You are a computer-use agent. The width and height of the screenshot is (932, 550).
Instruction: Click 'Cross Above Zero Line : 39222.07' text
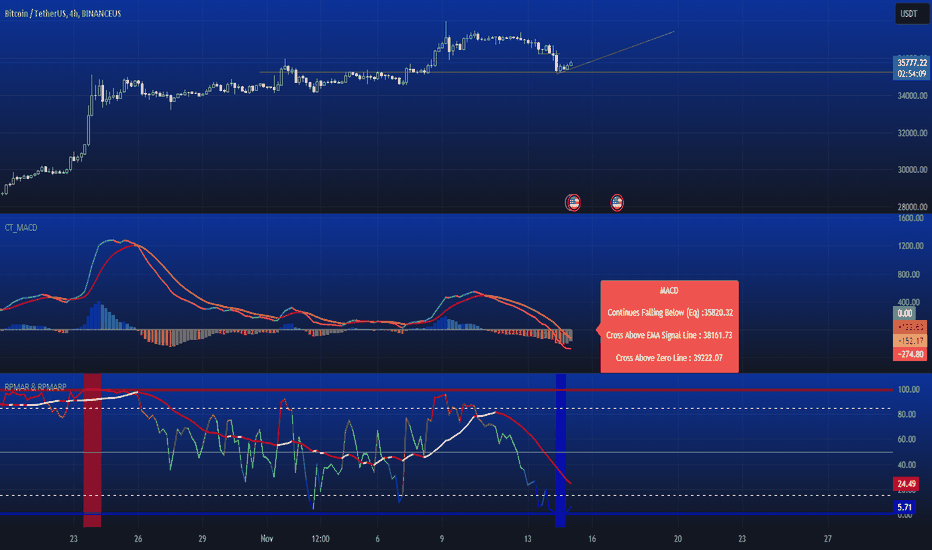(x=669, y=357)
